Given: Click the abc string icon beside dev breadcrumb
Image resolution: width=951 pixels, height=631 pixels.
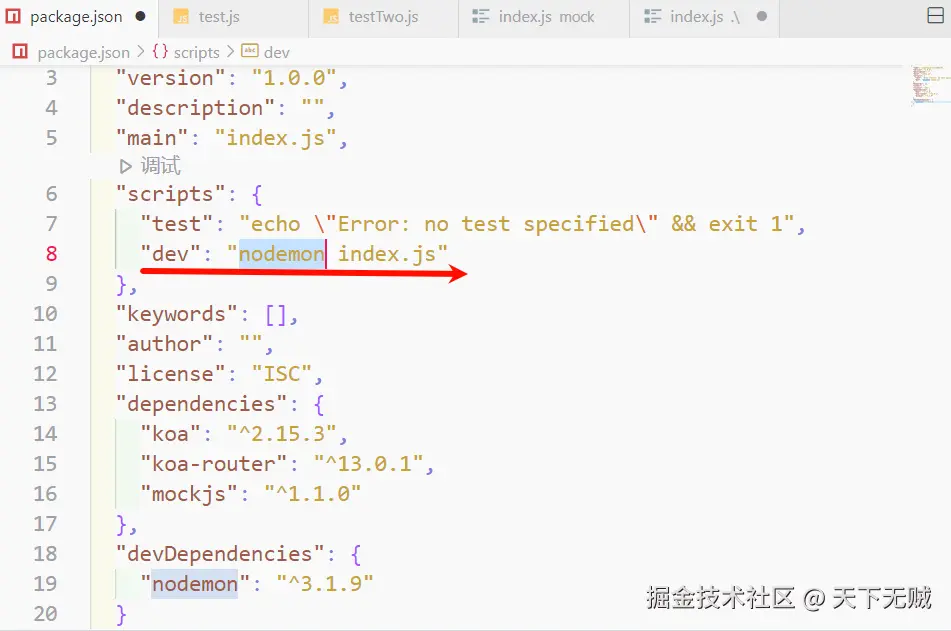Looking at the screenshot, I should point(250,51).
